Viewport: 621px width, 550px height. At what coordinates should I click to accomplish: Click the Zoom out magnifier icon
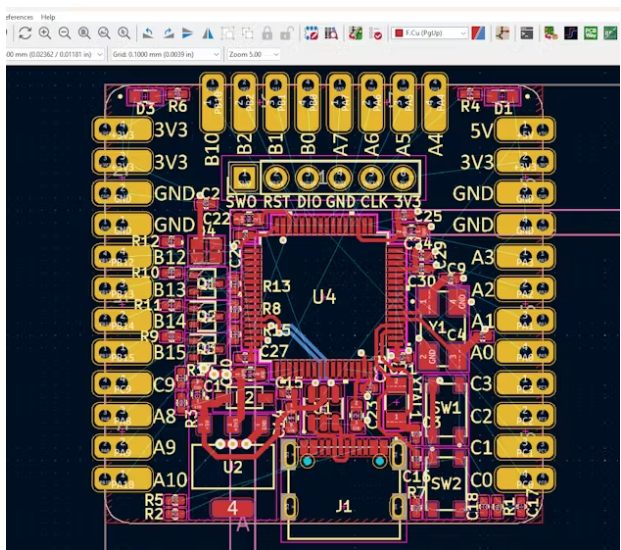pos(64,33)
